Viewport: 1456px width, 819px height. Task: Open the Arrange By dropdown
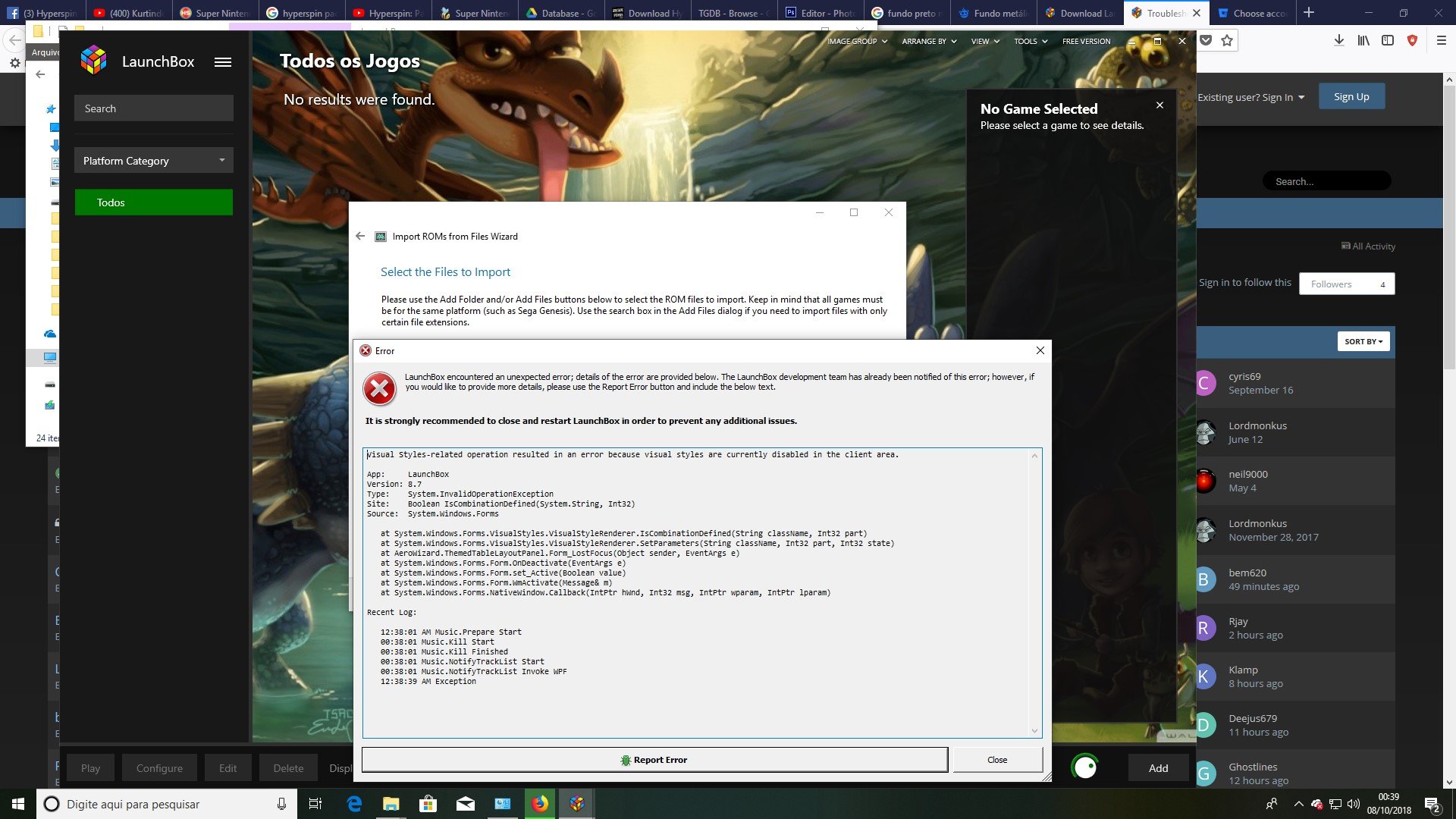point(929,41)
